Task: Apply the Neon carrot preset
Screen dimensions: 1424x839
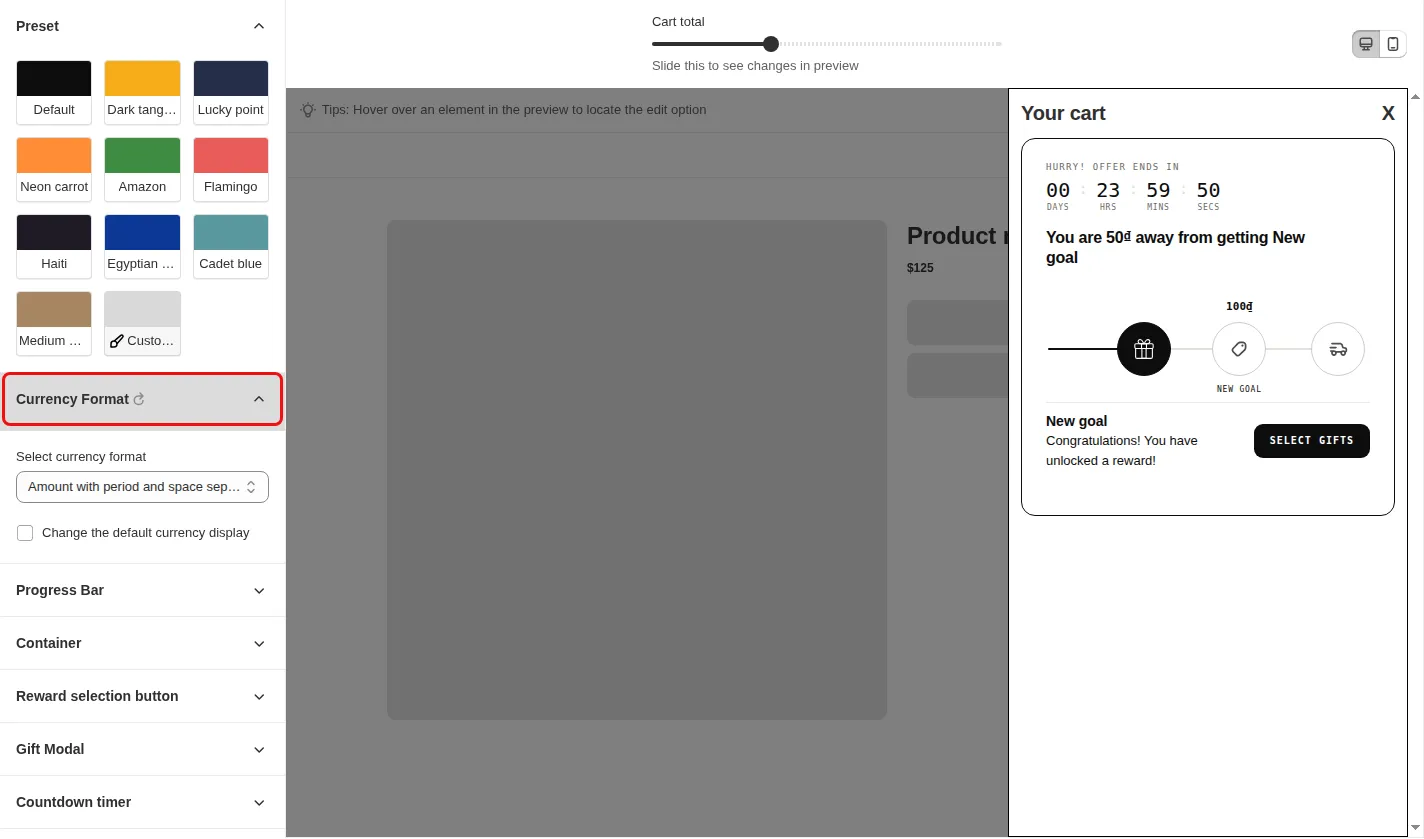Action: [x=54, y=170]
